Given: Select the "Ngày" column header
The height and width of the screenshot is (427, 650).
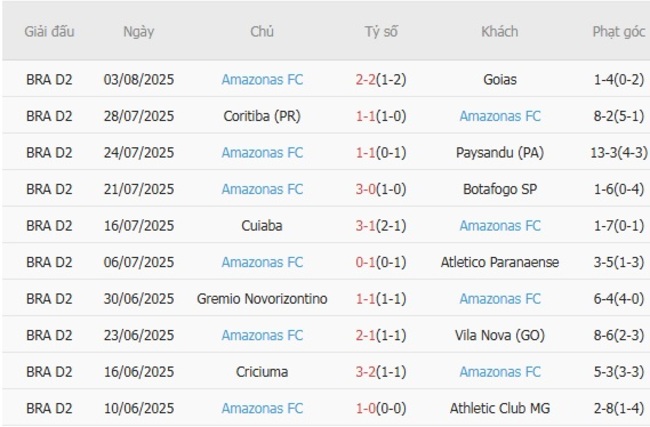Looking at the screenshot, I should [x=139, y=32].
